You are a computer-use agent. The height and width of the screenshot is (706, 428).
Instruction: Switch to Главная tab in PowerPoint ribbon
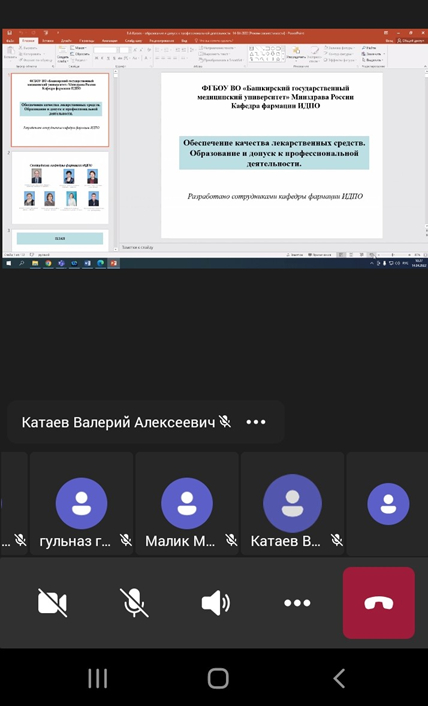(28, 41)
